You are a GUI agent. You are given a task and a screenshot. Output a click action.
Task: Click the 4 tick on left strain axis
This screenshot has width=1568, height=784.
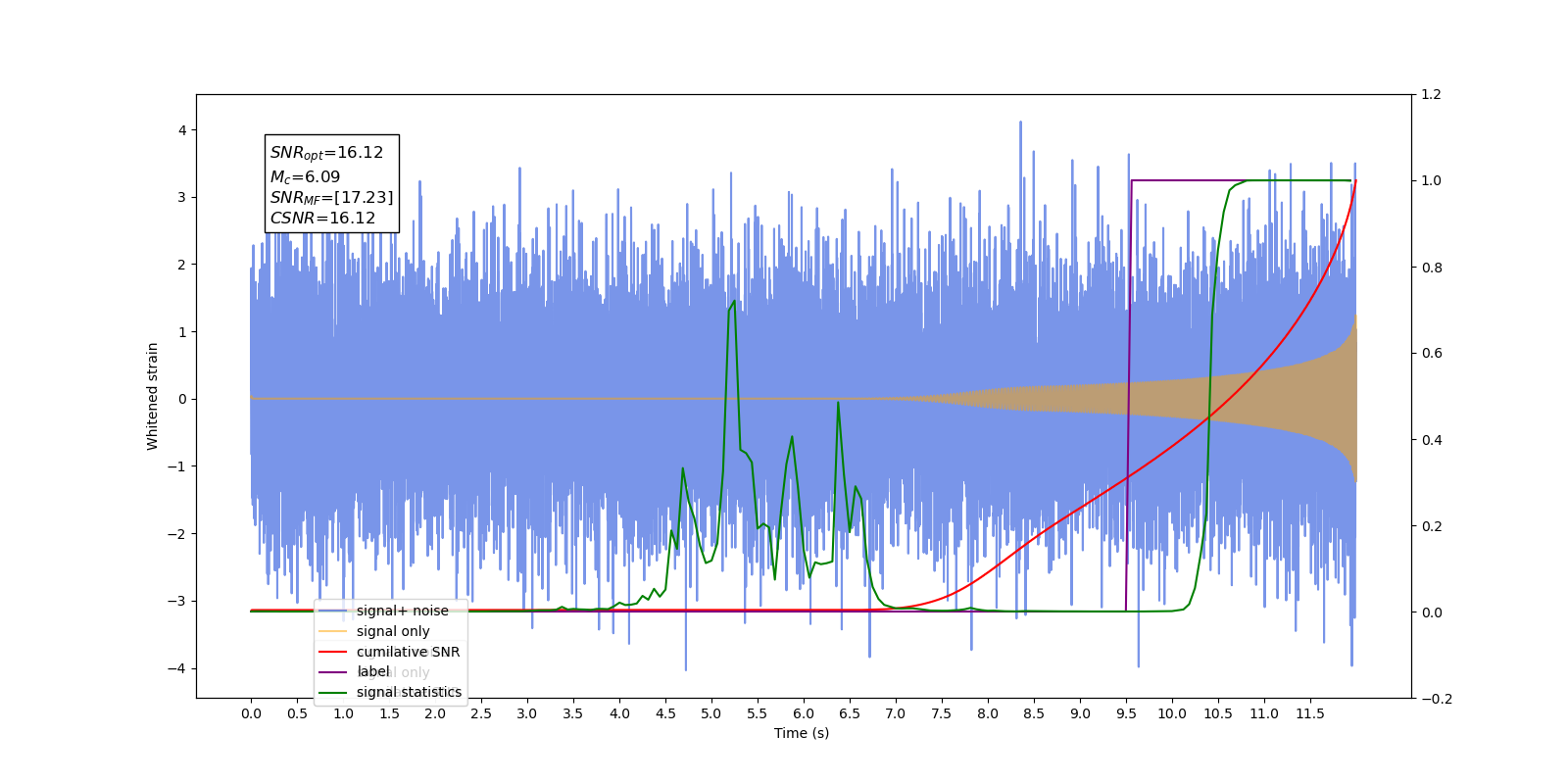coord(181,130)
